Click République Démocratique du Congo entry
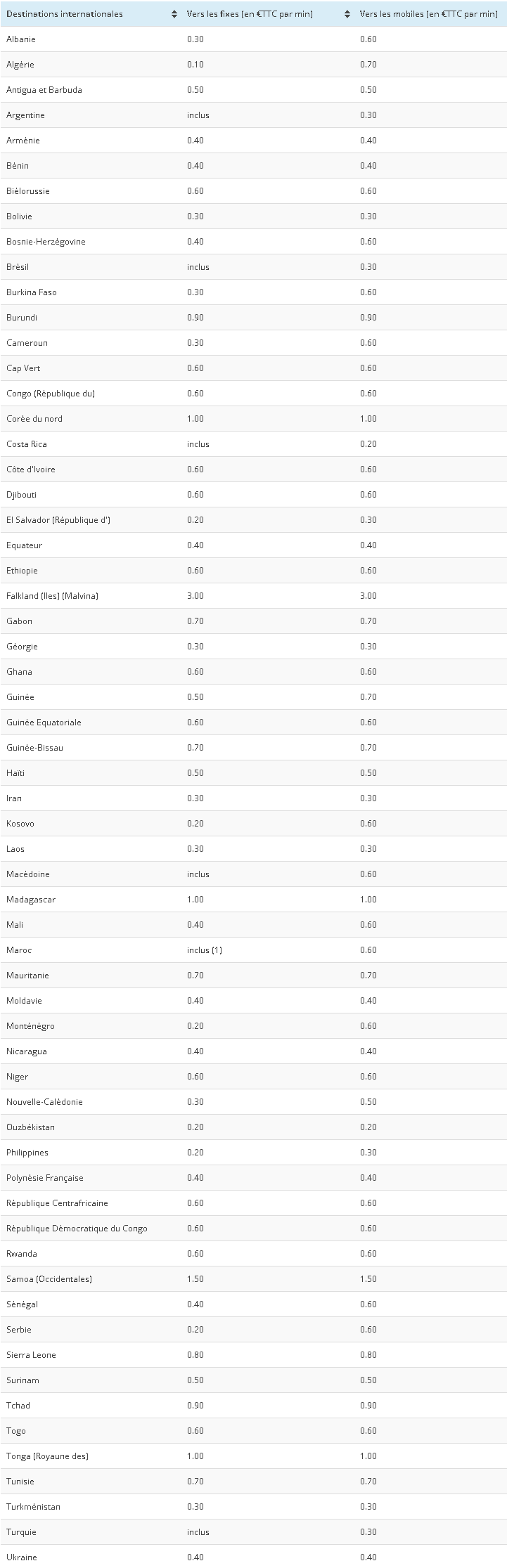507x1568 pixels. 77,1229
